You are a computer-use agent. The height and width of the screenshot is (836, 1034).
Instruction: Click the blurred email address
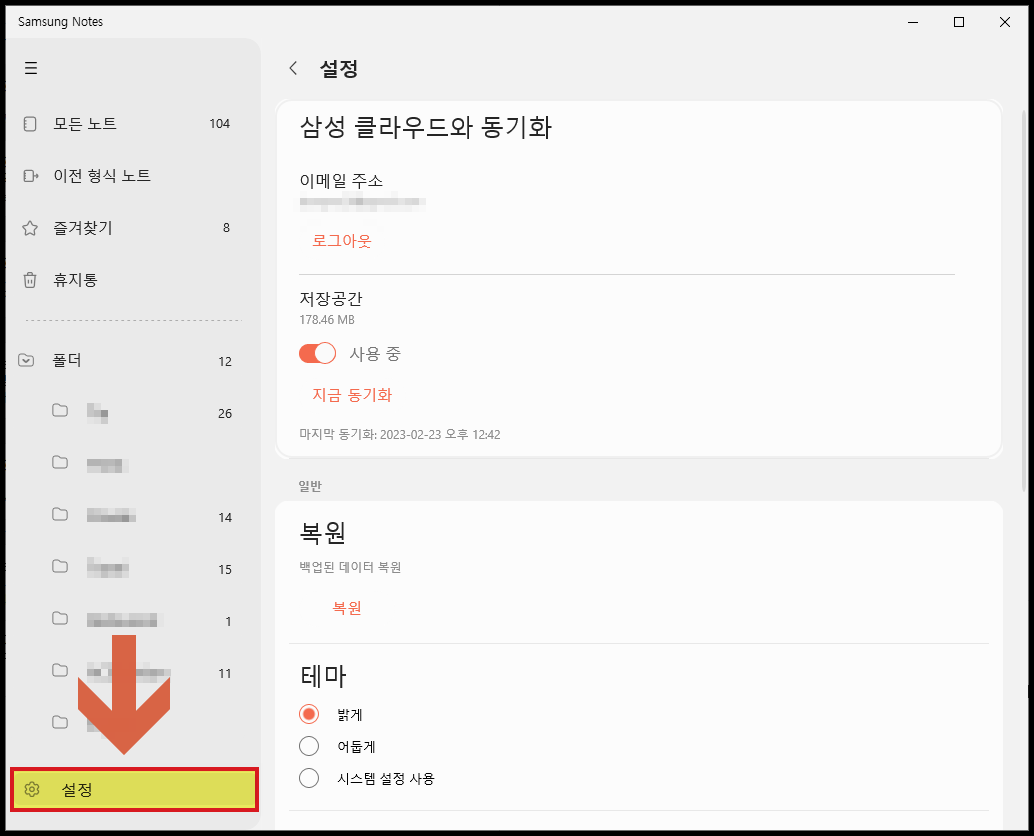tap(363, 202)
